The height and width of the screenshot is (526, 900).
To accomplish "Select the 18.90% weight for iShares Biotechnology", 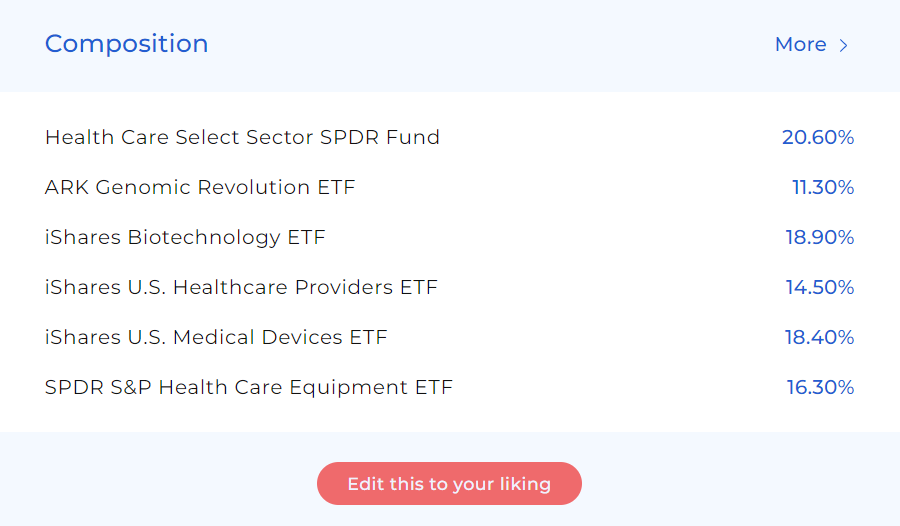I will tap(820, 237).
